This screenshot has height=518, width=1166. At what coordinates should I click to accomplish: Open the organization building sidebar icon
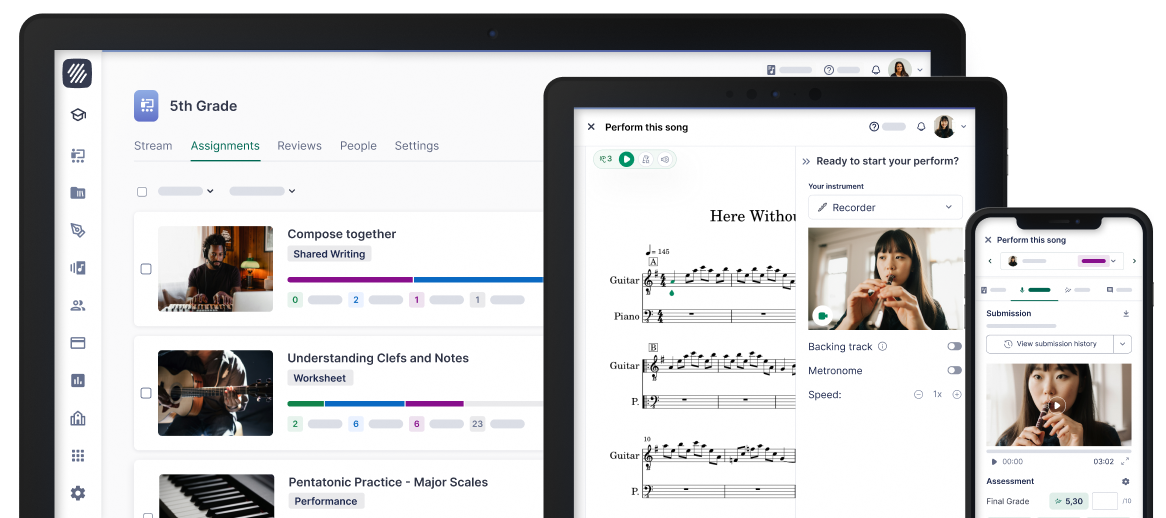[78, 418]
